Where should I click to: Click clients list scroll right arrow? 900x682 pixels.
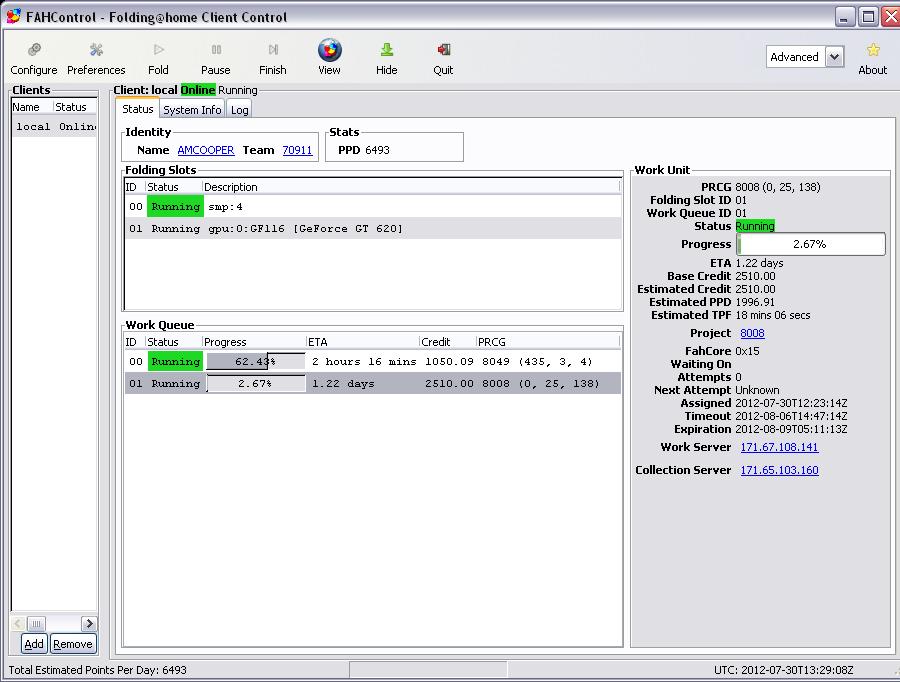pyautogui.click(x=89, y=623)
